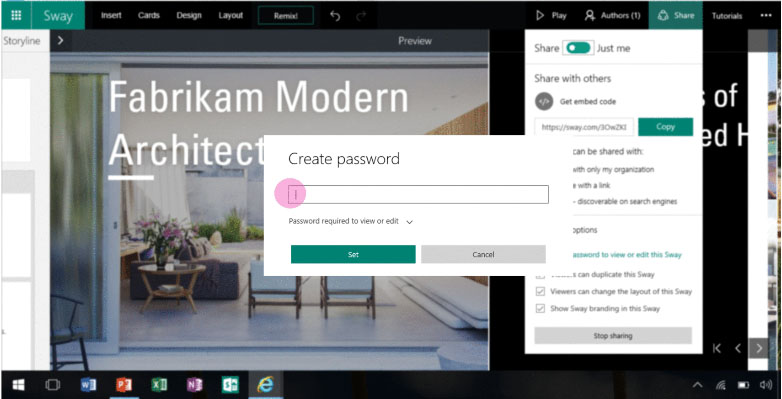782x399 pixels.
Task: Open the Layout menu
Action: pos(230,15)
